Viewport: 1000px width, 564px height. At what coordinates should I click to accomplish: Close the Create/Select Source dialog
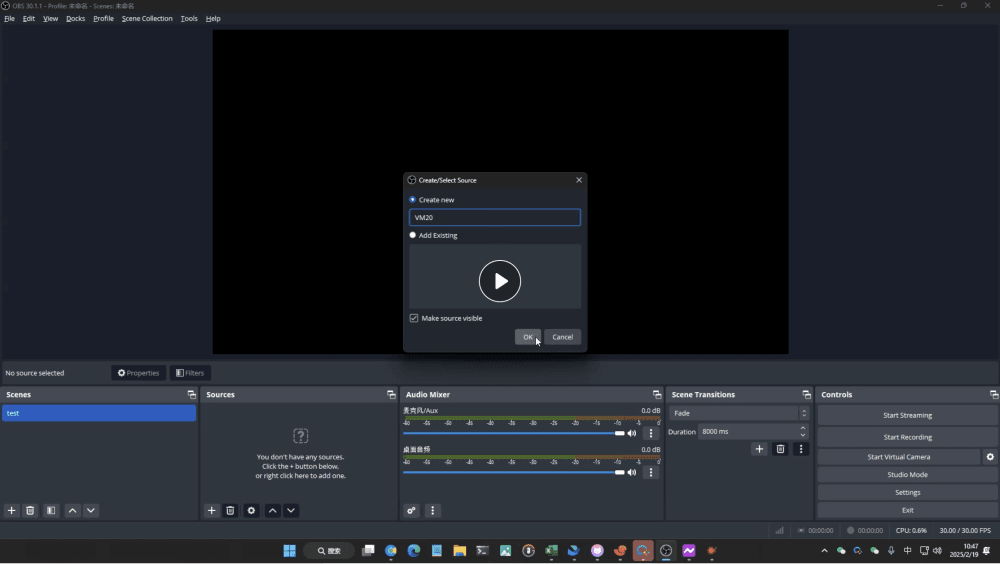579,180
